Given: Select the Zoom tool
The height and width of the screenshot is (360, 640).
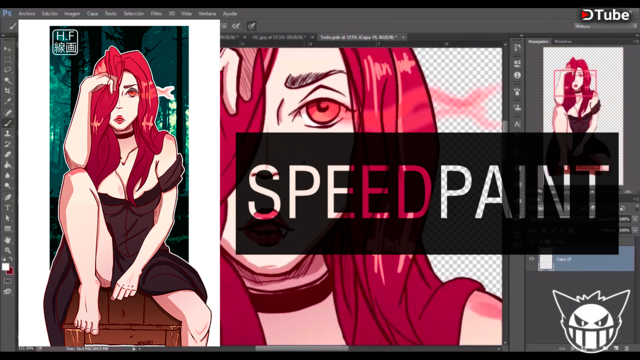Looking at the screenshot, I should (8, 250).
